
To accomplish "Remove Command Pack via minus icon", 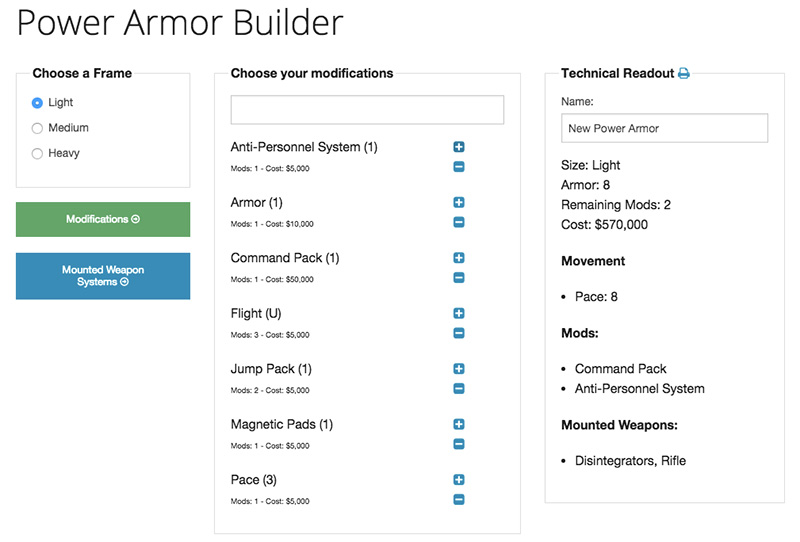I will (x=459, y=278).
